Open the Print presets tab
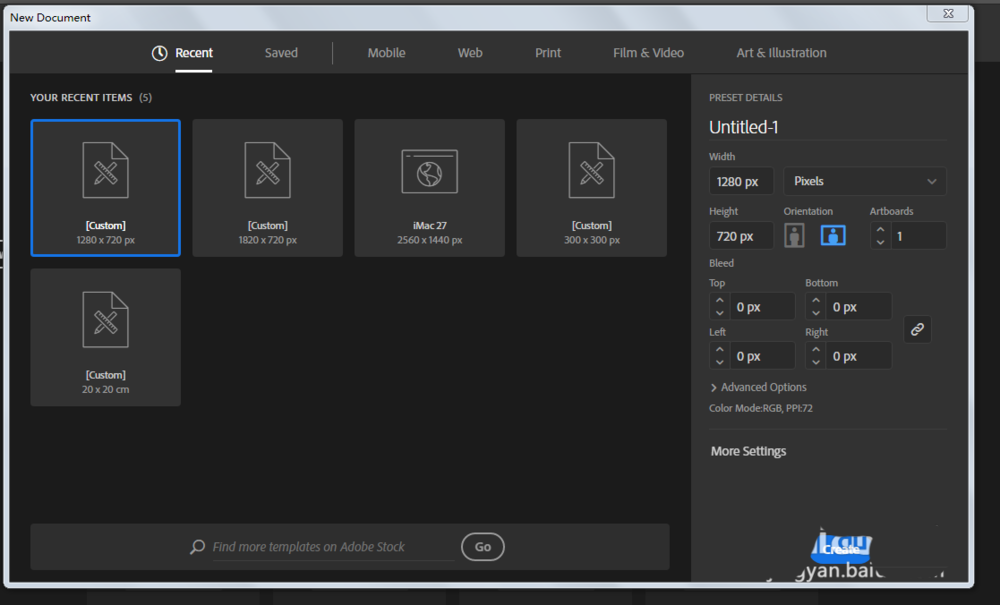1000x605 pixels. [x=548, y=53]
